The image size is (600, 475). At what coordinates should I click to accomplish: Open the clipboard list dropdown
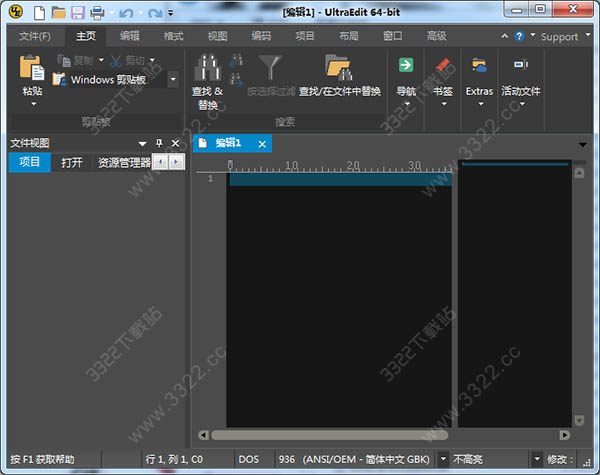[173, 80]
